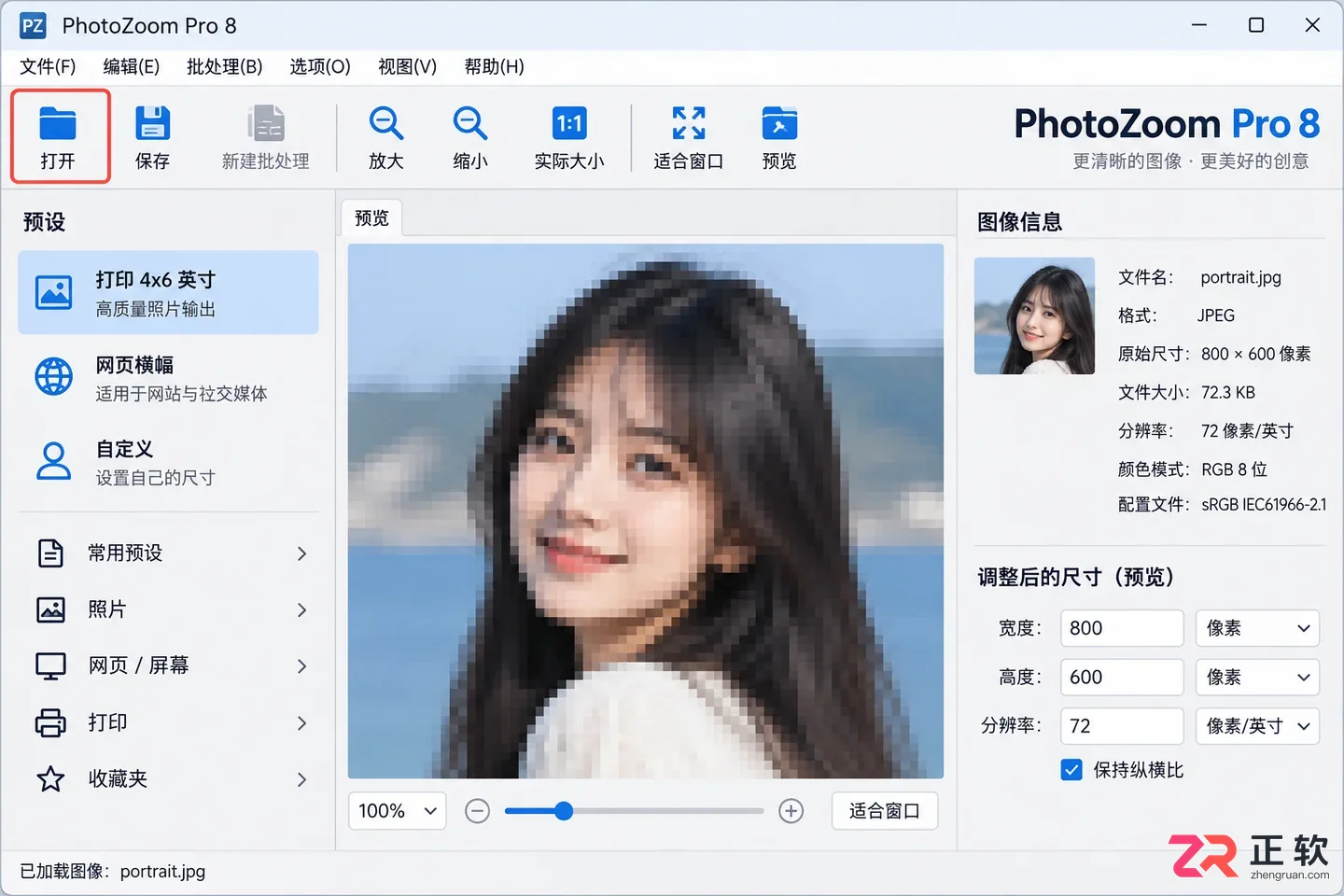Click the zoom slider handle
Viewport: 1344px width, 896px height.
[x=564, y=811]
